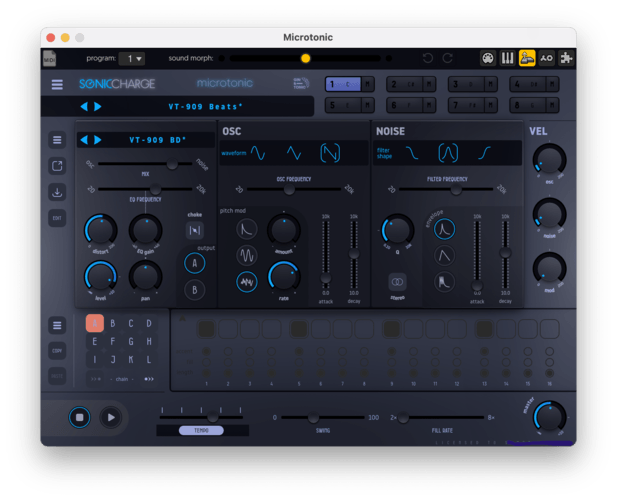This screenshot has width=617, height=500.
Task: Click the play button
Action: point(111,418)
